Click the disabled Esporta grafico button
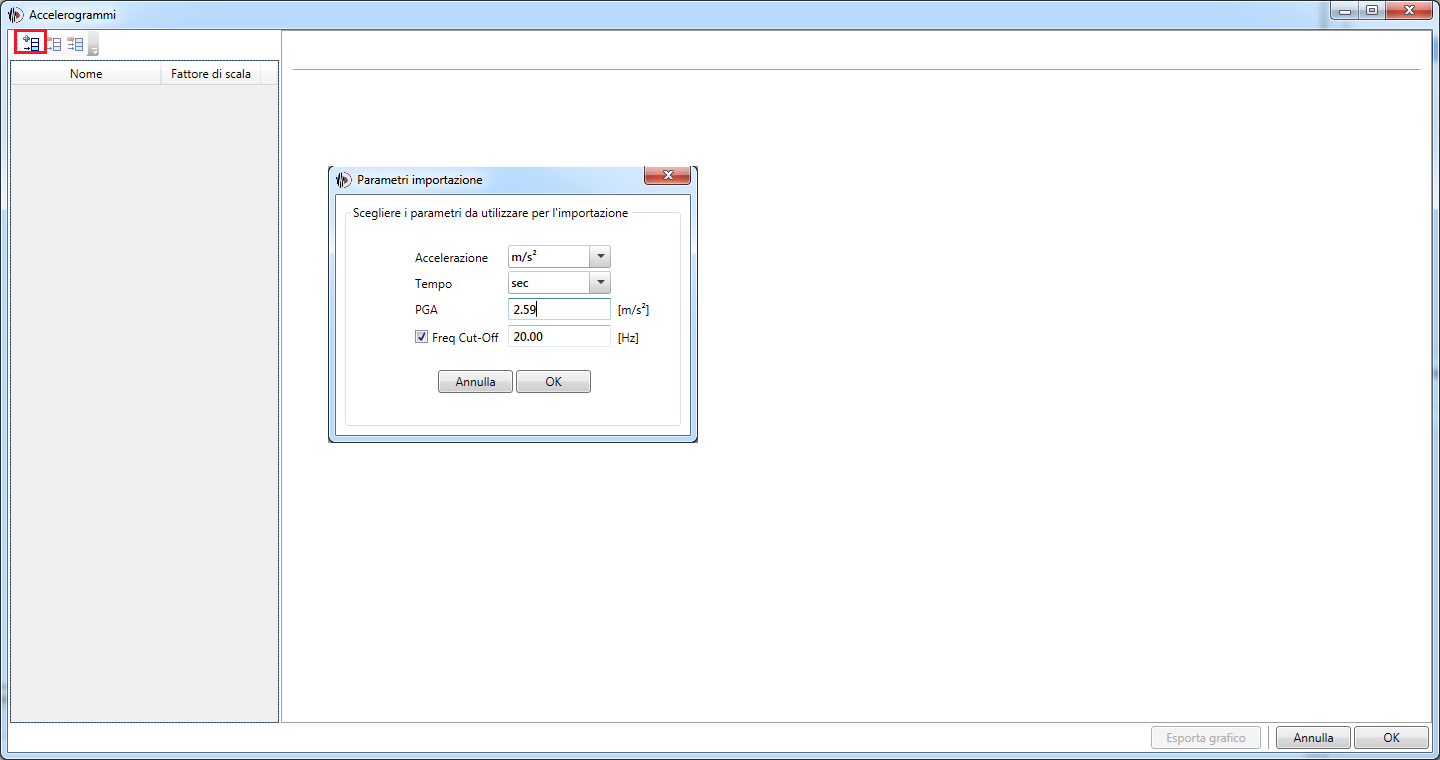This screenshot has height=760, width=1440. [x=1206, y=738]
